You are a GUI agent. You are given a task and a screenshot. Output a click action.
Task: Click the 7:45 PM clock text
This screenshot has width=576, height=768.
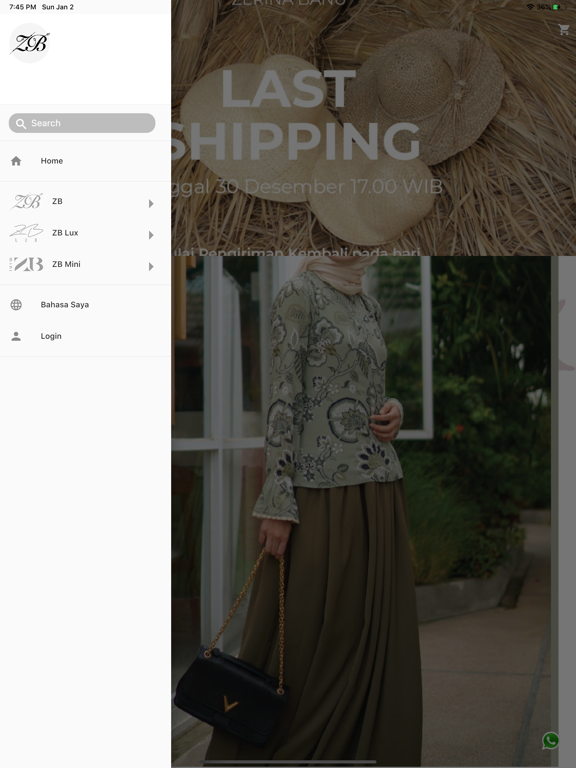point(23,7)
